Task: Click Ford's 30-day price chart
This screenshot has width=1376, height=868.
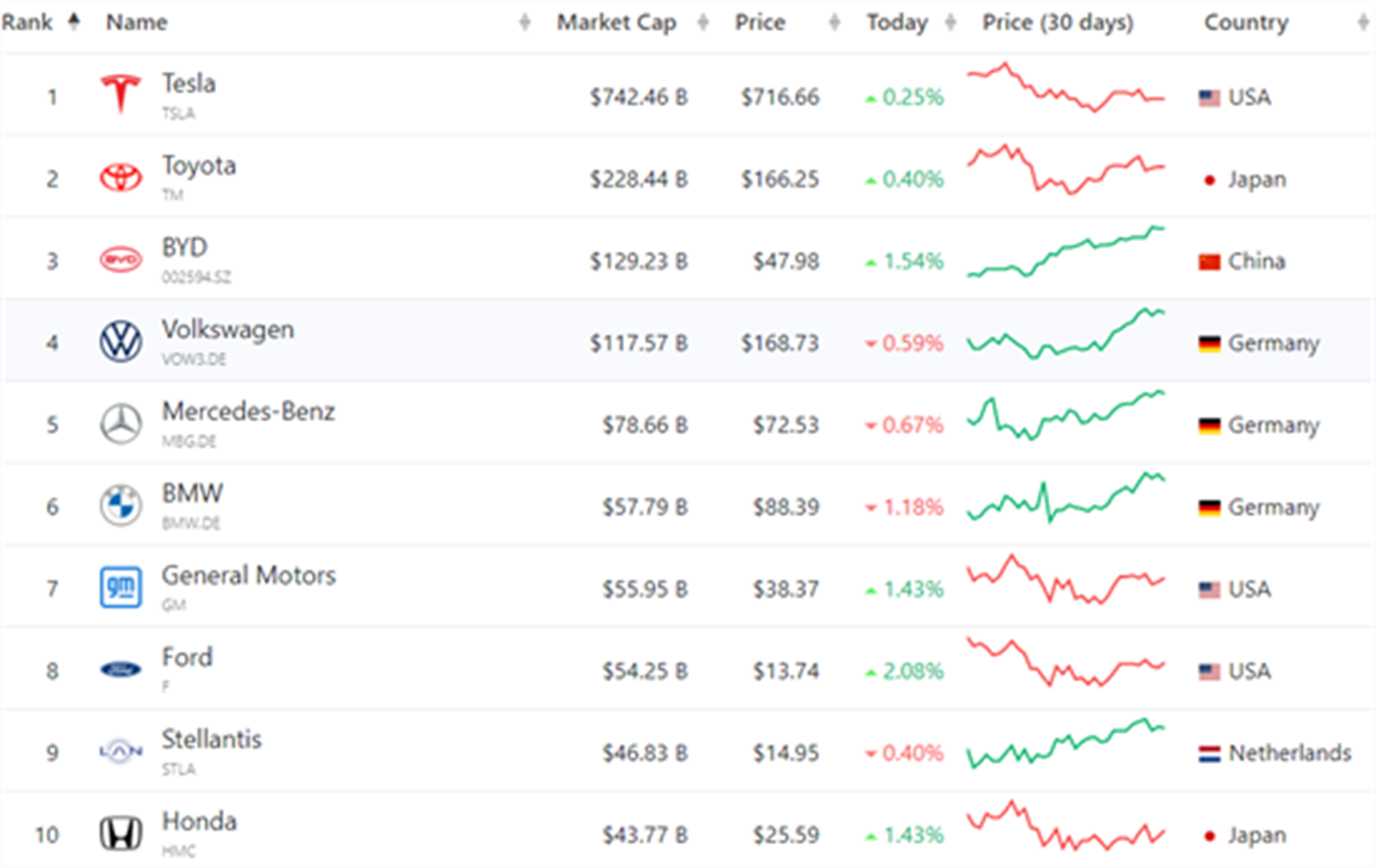Action: click(1066, 662)
